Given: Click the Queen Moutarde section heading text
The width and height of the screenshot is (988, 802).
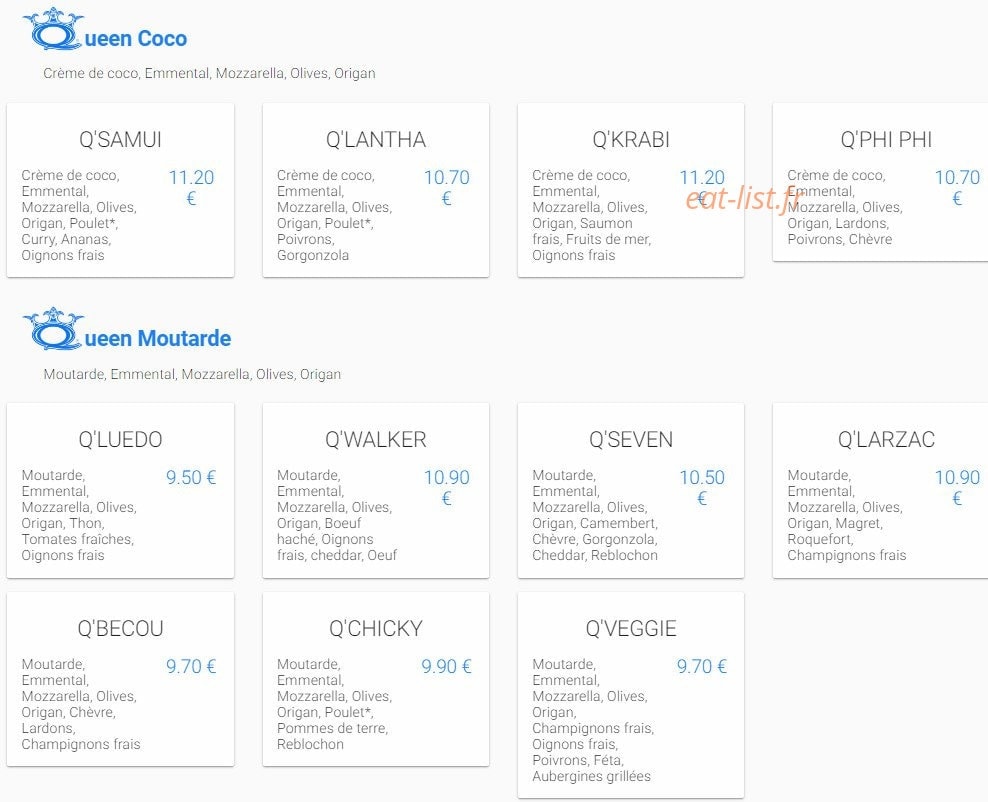Looking at the screenshot, I should point(158,338).
